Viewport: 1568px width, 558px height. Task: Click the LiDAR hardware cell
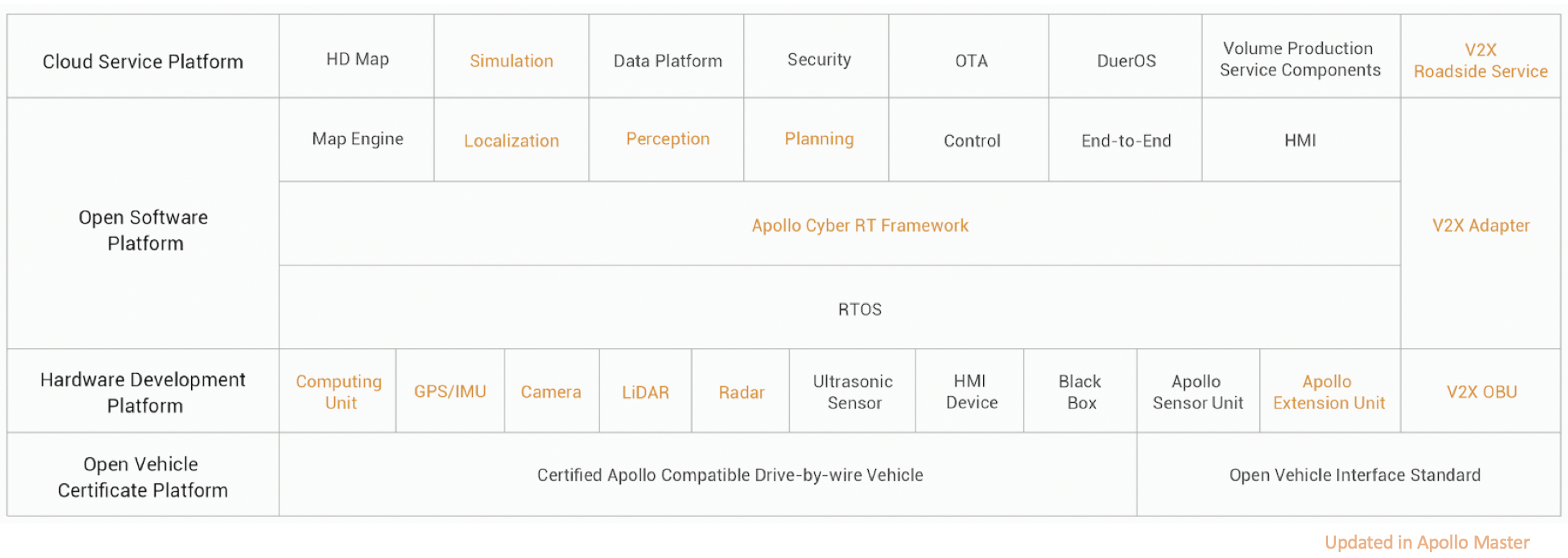pyautogui.click(x=645, y=393)
